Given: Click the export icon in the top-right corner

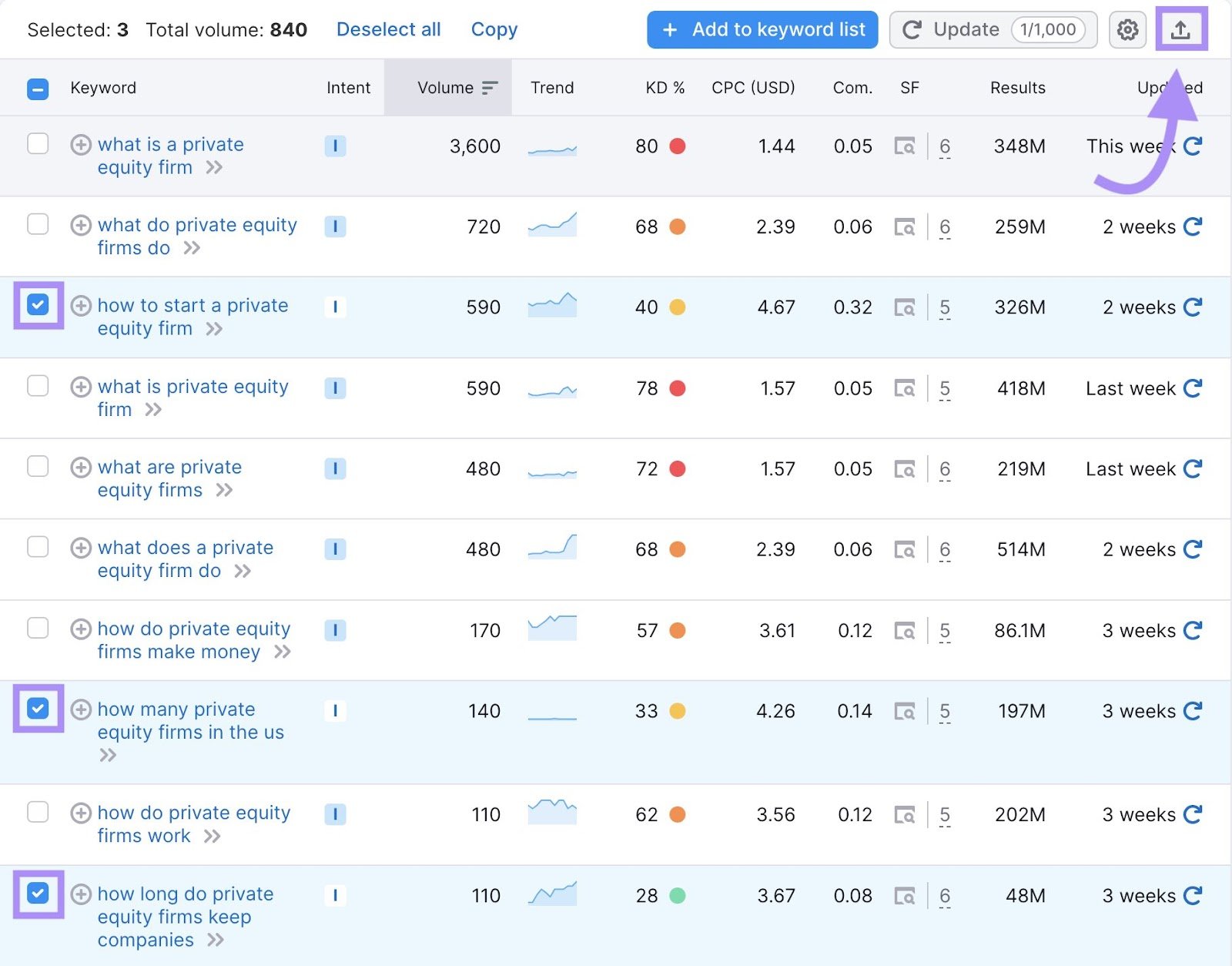Looking at the screenshot, I should [1182, 30].
